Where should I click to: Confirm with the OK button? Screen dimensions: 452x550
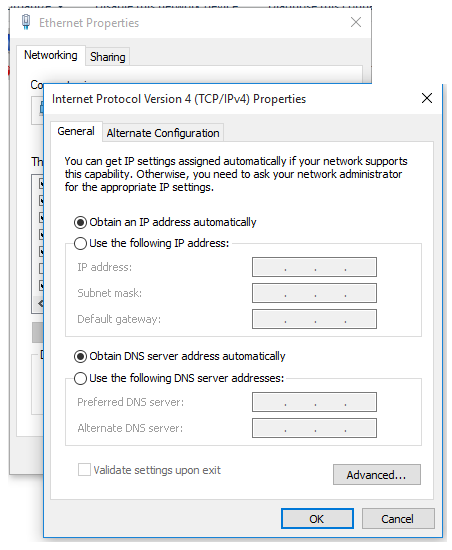point(317,519)
